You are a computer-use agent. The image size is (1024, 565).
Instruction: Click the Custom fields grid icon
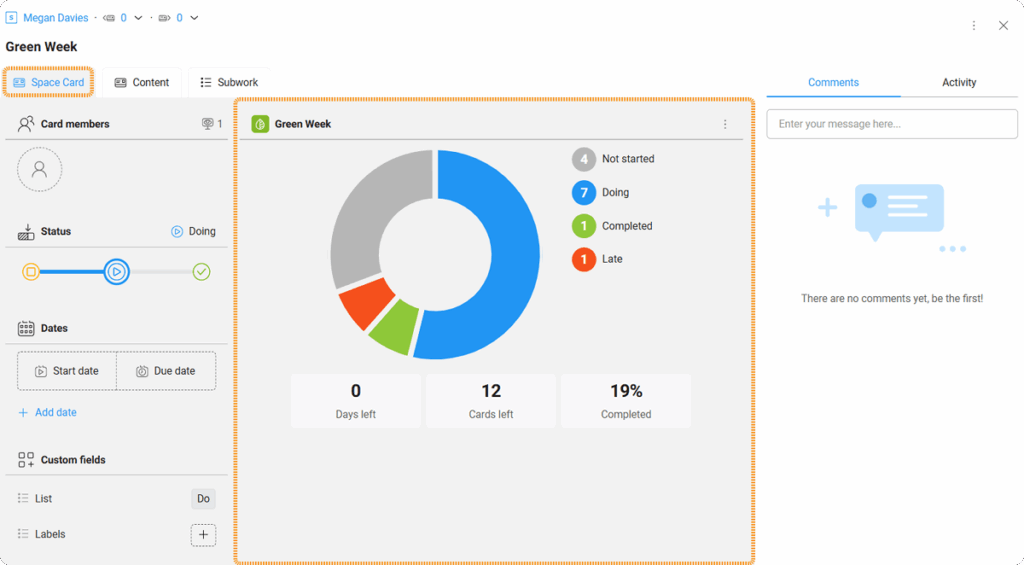26,460
